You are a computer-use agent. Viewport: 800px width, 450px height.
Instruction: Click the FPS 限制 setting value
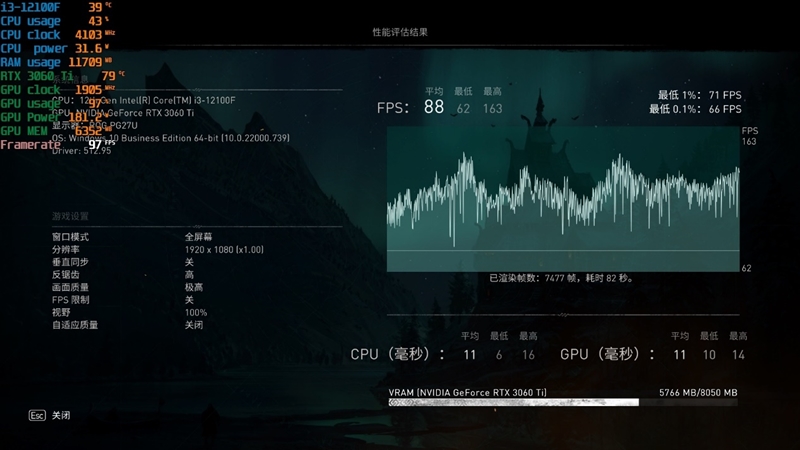(x=189, y=300)
